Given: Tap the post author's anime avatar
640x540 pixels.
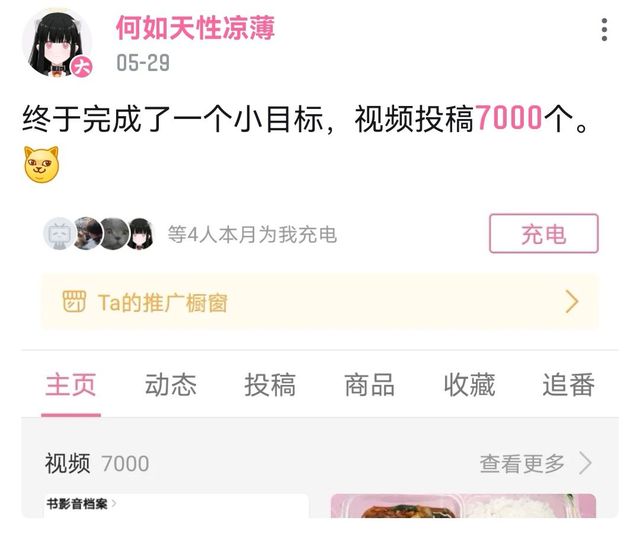Looking at the screenshot, I should (x=57, y=43).
